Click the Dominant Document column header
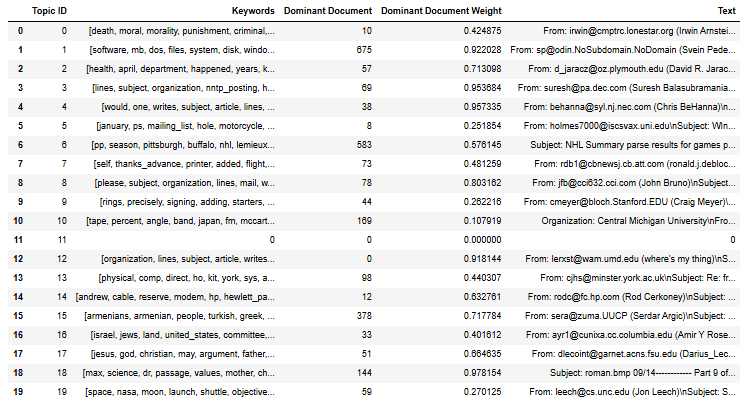 pos(329,11)
